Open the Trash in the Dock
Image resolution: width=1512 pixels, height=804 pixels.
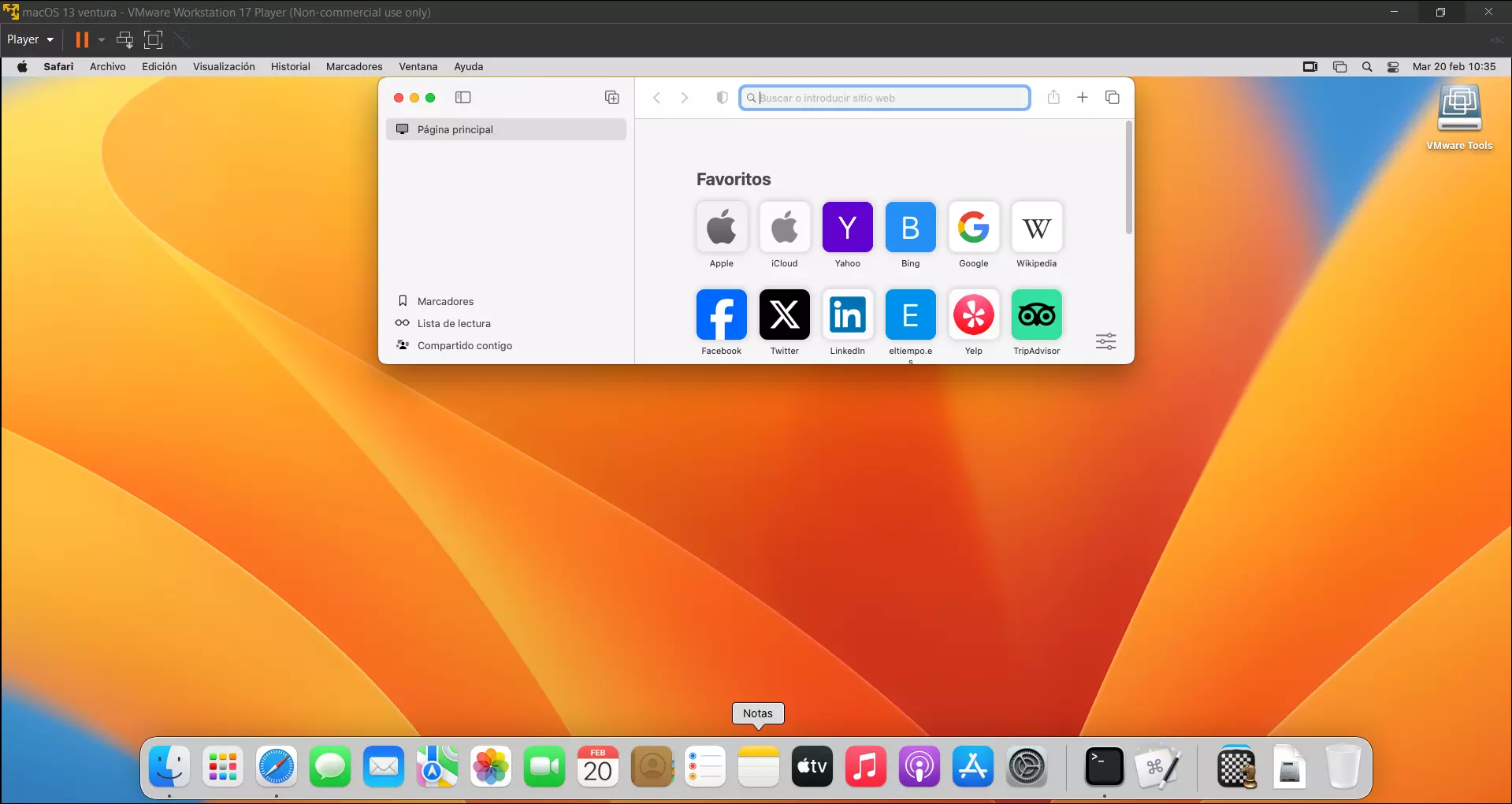pos(1343,766)
